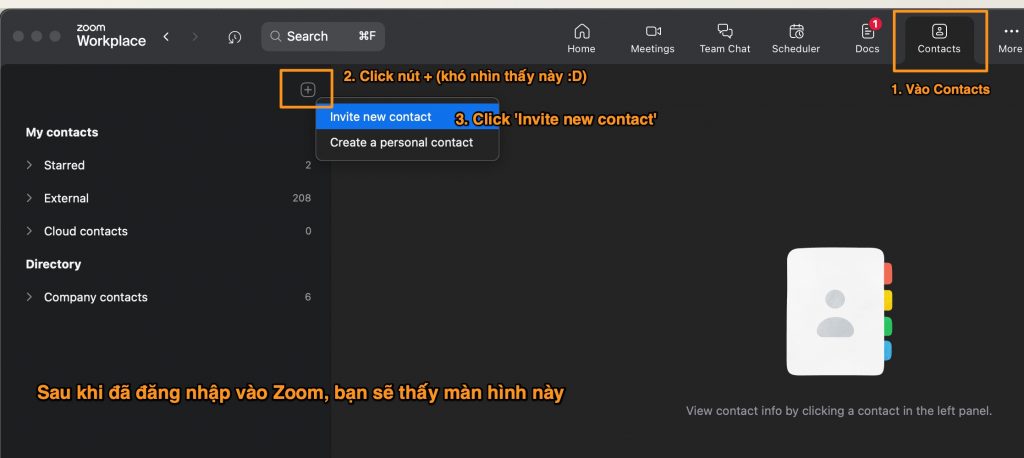This screenshot has height=458, width=1024.
Task: Expand the Company contacts chevron
Action: coord(29,297)
